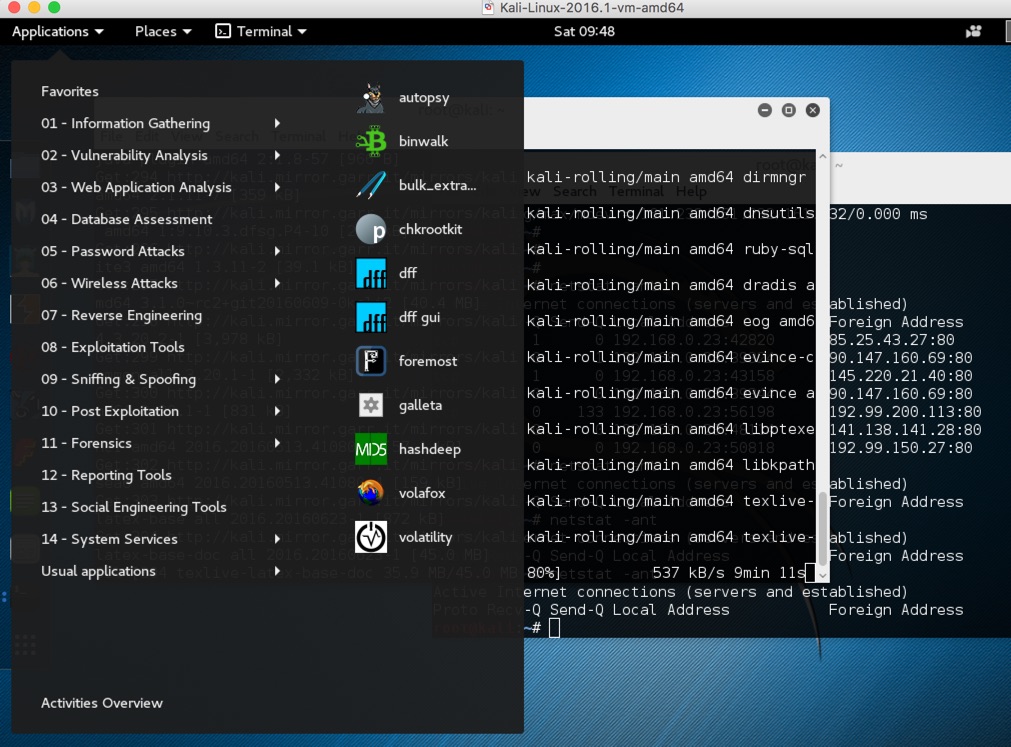Close the front terminal window
The width and height of the screenshot is (1011, 747).
(813, 110)
